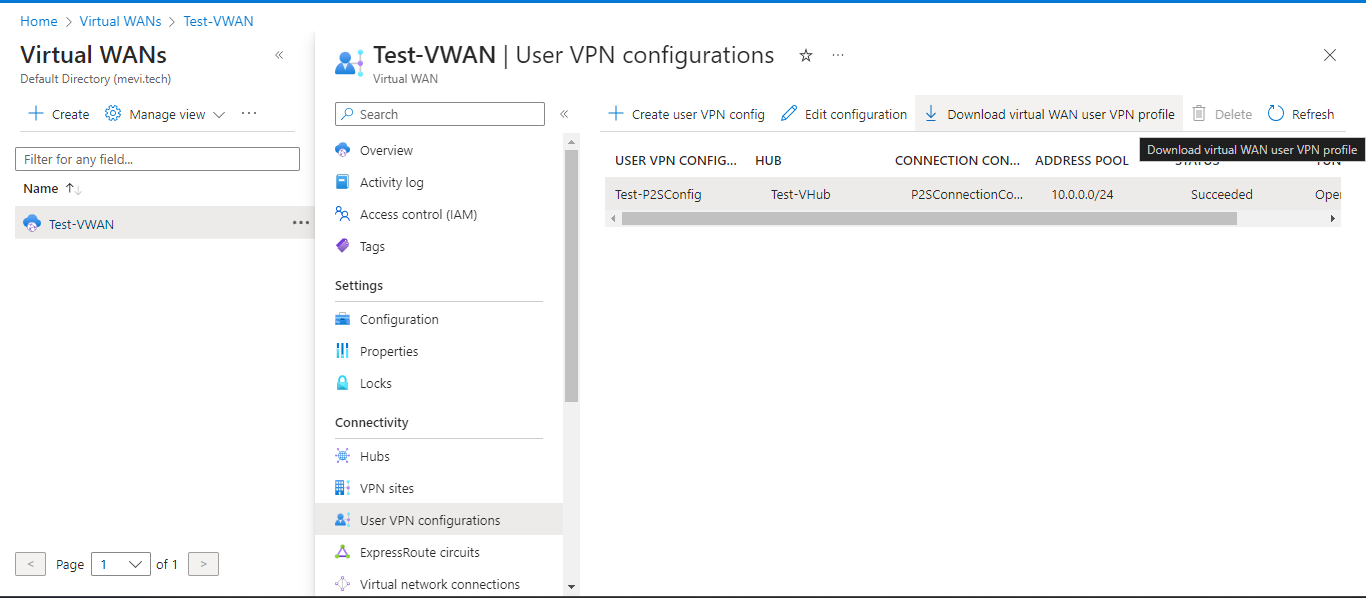Image resolution: width=1366 pixels, height=598 pixels.
Task: Open the page number dropdown
Action: click(121, 564)
